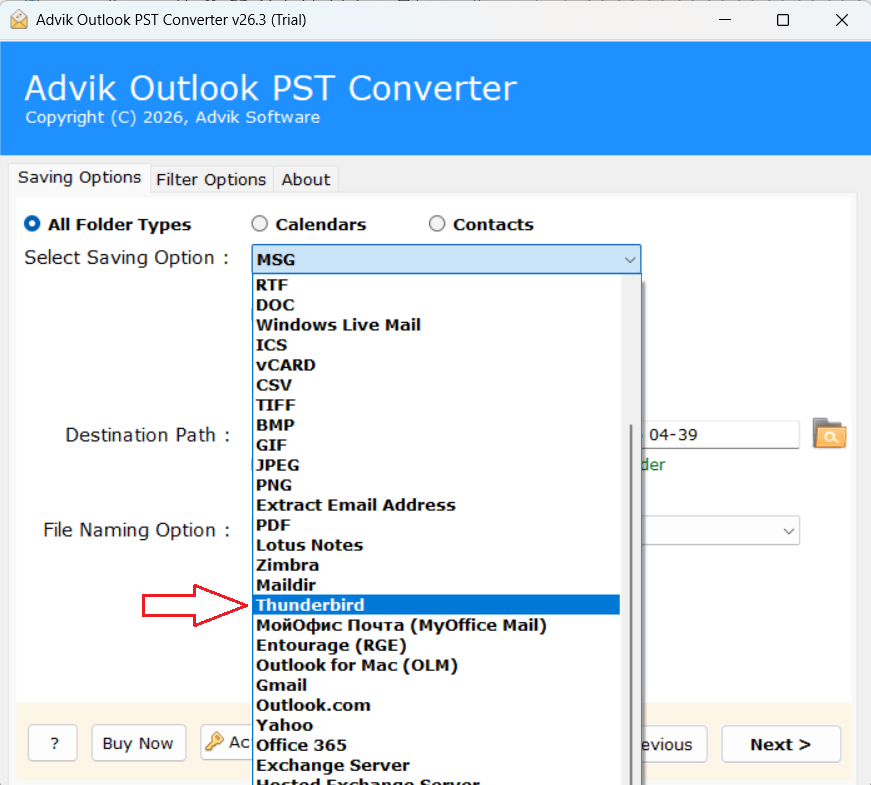The image size is (871, 785).
Task: Choose Outlook.com as saving option
Action: tap(437, 705)
